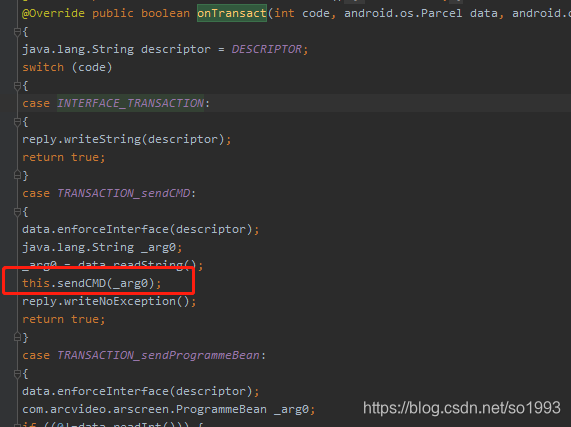Collapse the onTransact method body fold marker
This screenshot has height=427, width=571.
click(17, 32)
